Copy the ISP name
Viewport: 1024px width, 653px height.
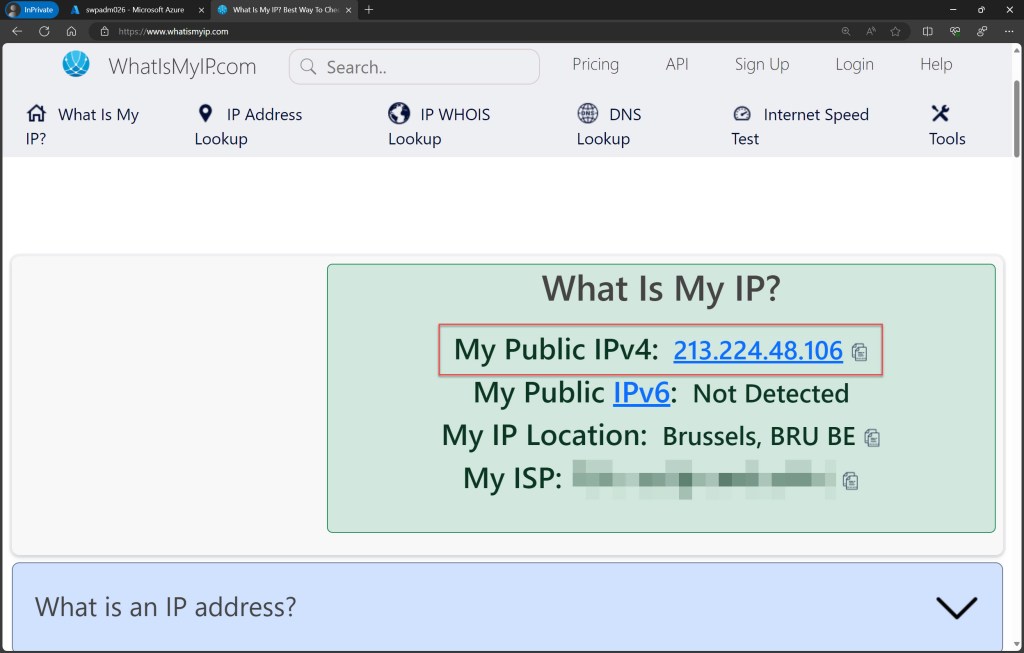[x=851, y=480]
